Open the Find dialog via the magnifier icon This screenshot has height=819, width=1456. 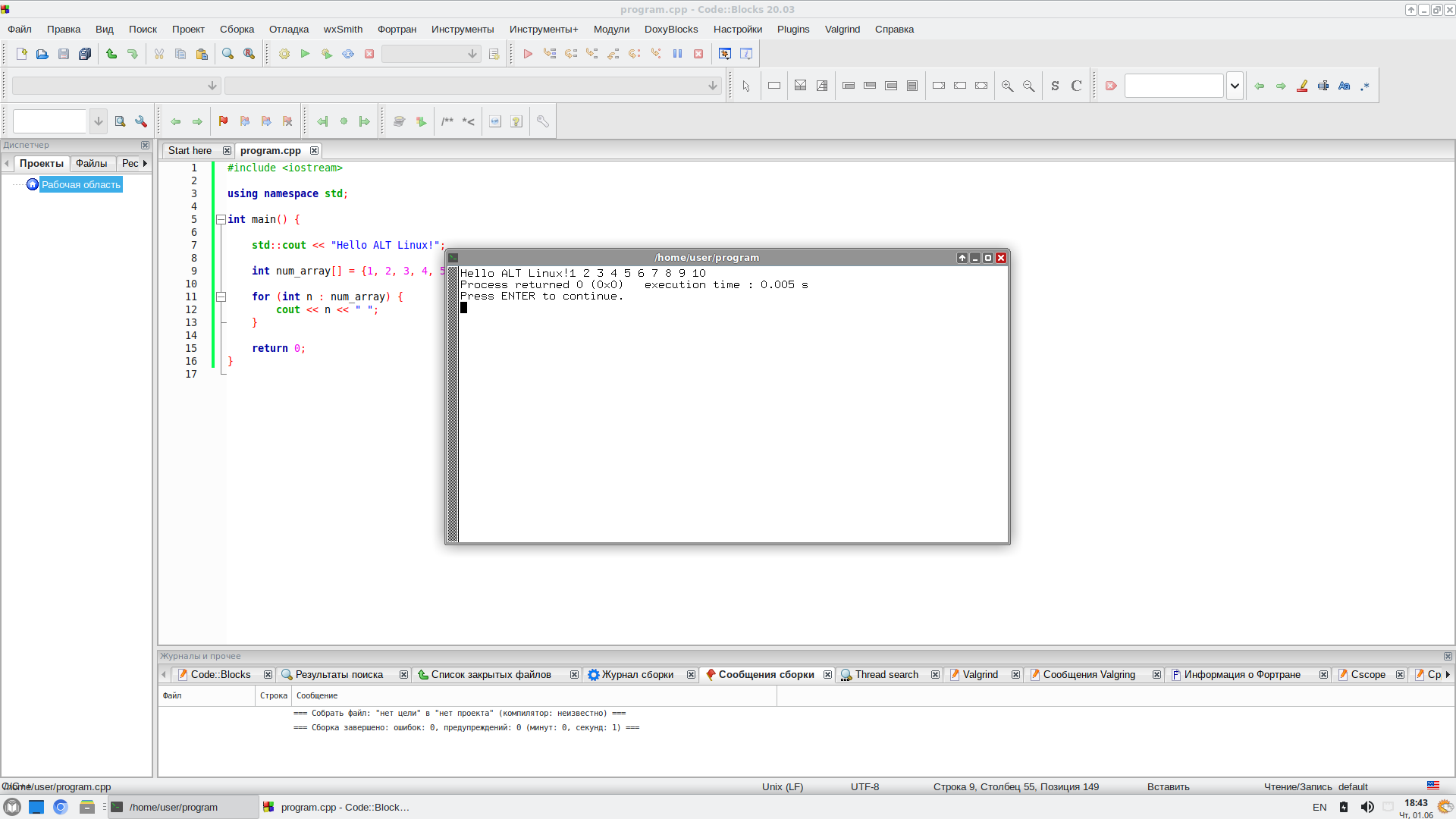(x=227, y=54)
